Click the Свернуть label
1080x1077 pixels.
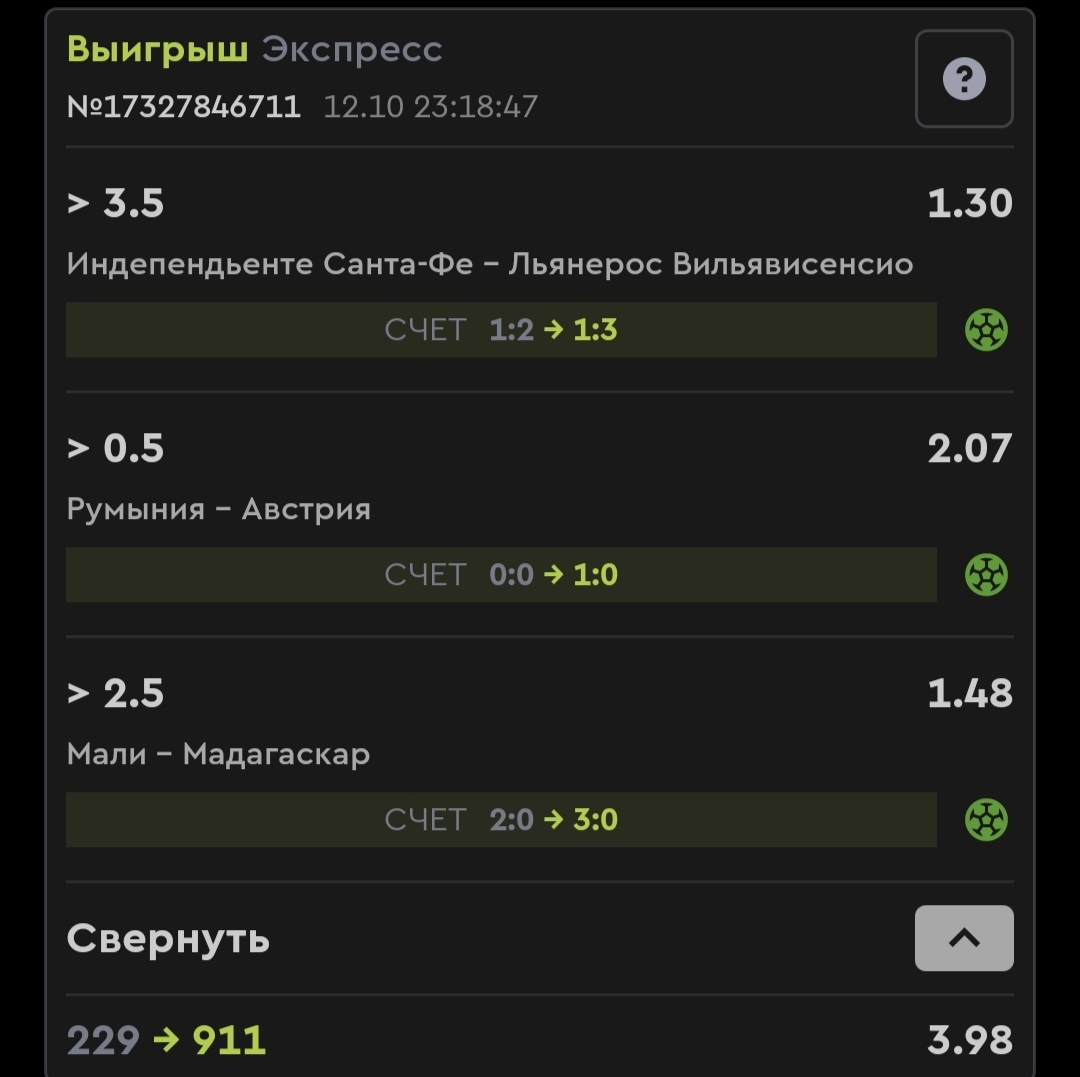point(168,939)
